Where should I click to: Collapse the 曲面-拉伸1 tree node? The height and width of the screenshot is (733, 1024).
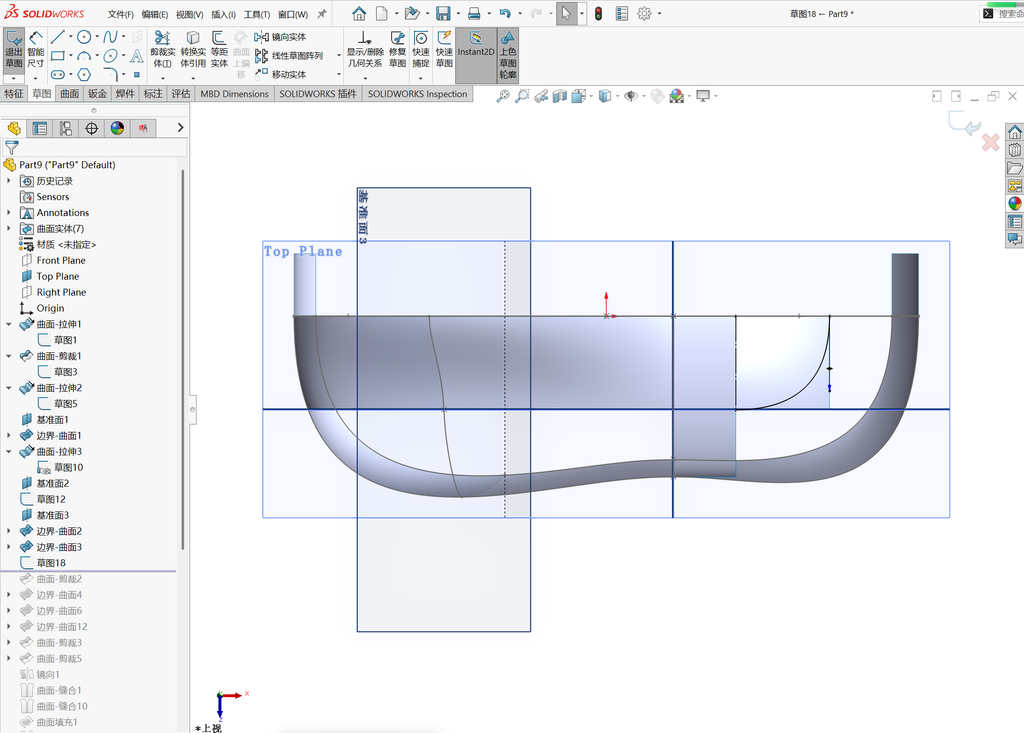tap(8, 324)
